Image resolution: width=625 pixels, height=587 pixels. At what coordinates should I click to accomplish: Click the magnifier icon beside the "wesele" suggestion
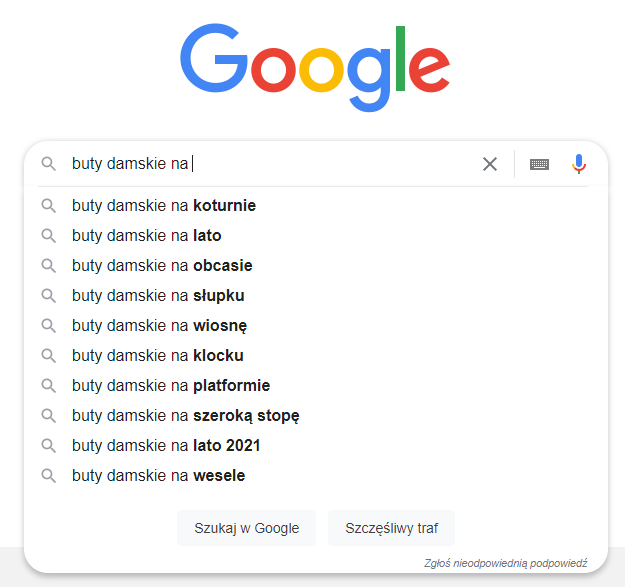48,476
